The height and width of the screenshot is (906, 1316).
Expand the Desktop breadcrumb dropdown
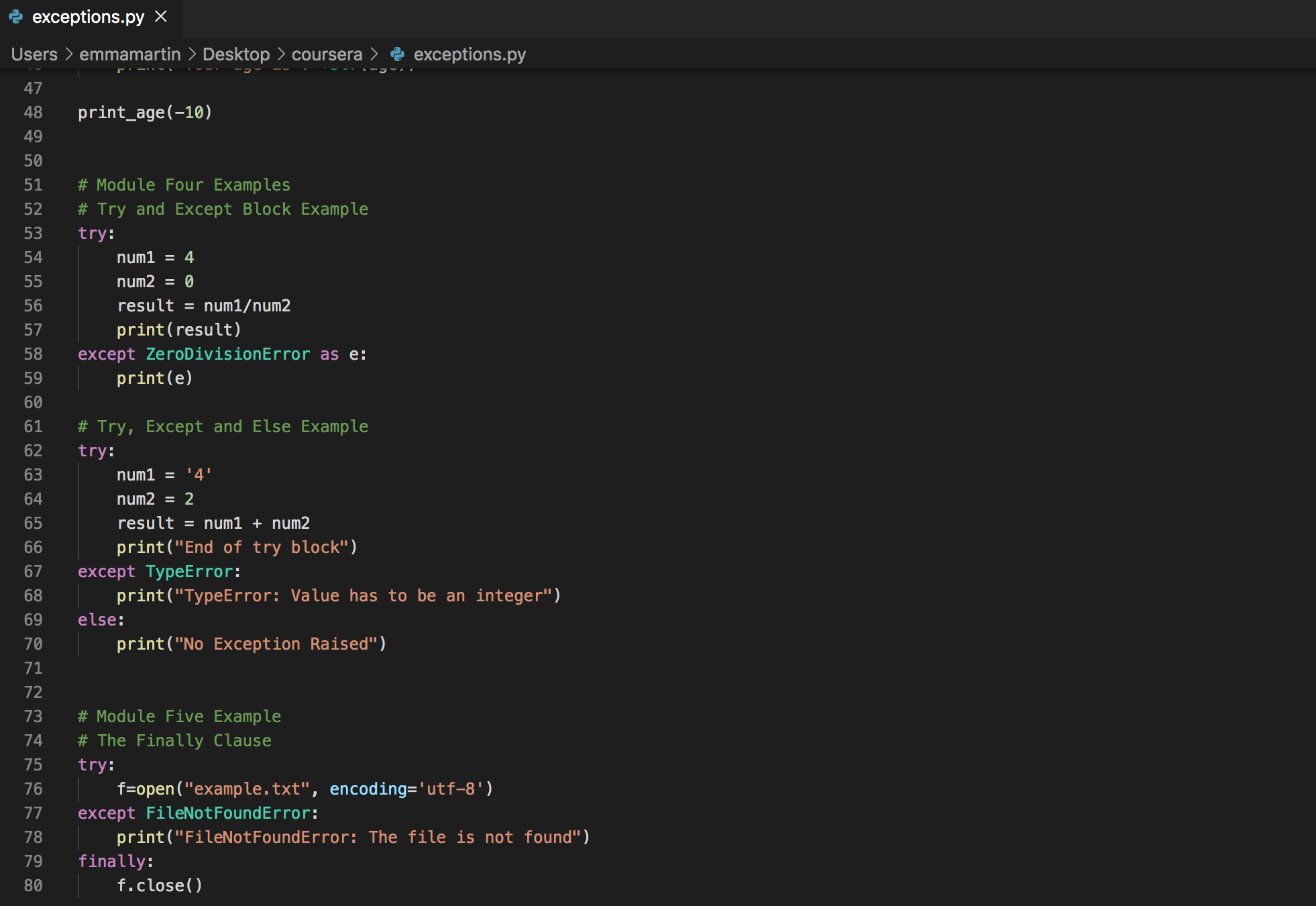coord(236,54)
